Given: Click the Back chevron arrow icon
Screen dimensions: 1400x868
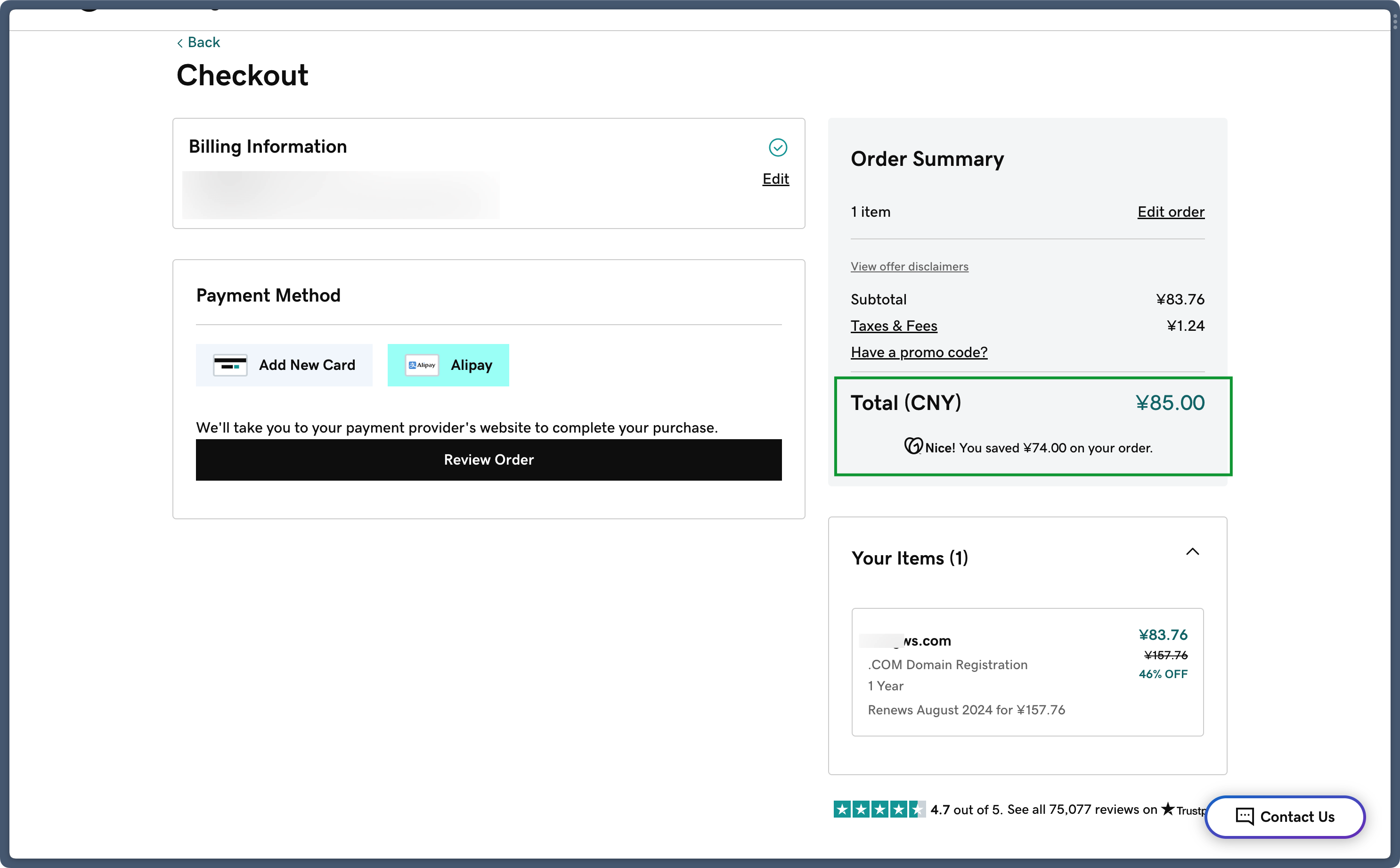Looking at the screenshot, I should click(x=179, y=43).
